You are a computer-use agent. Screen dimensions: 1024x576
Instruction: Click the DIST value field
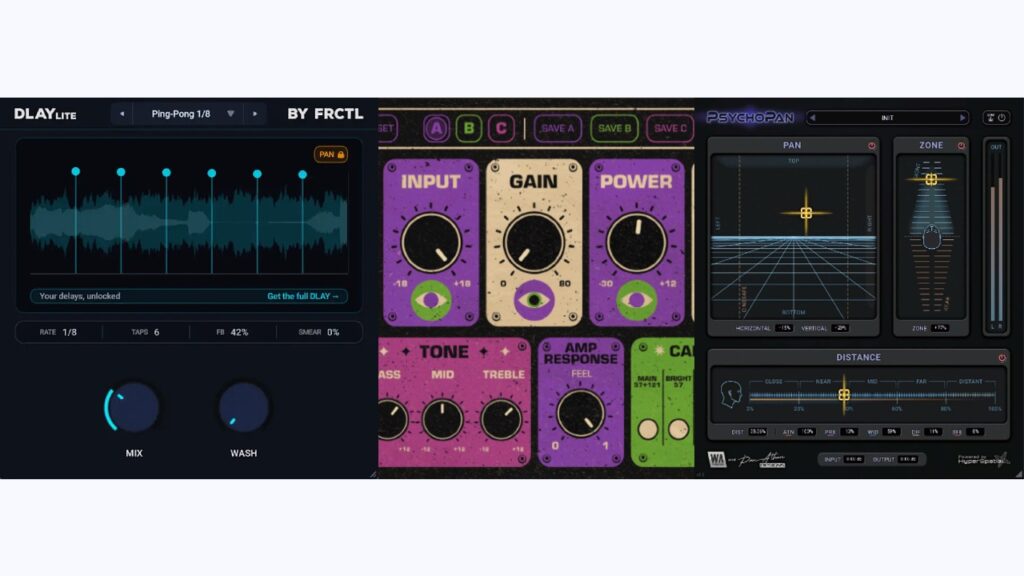click(x=758, y=432)
